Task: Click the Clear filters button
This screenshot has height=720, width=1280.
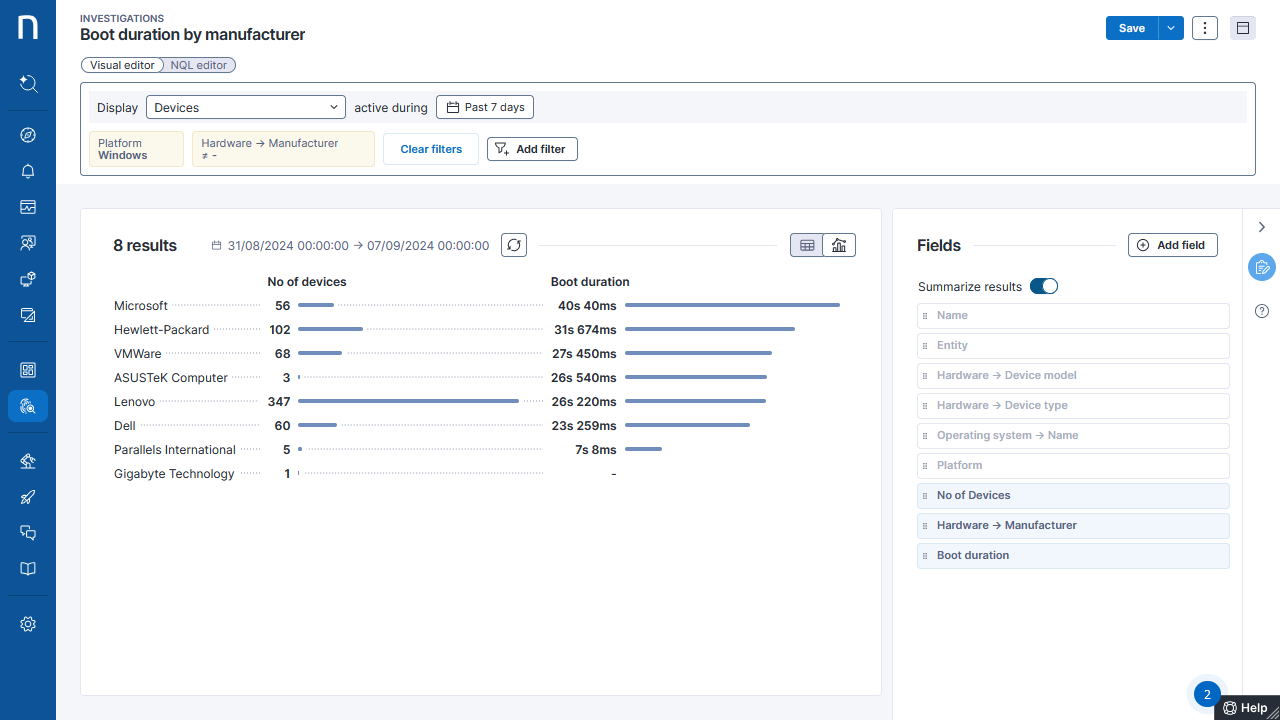Action: (x=431, y=149)
